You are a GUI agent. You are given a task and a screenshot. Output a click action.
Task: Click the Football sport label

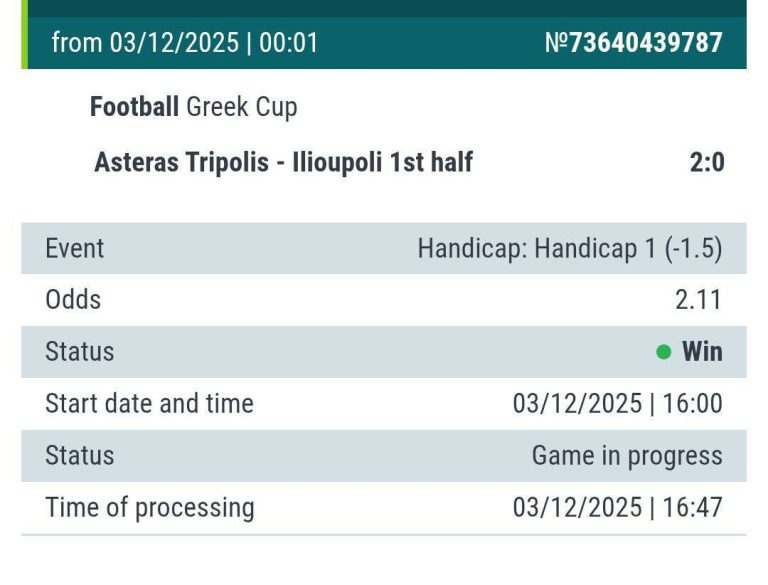coord(134,107)
